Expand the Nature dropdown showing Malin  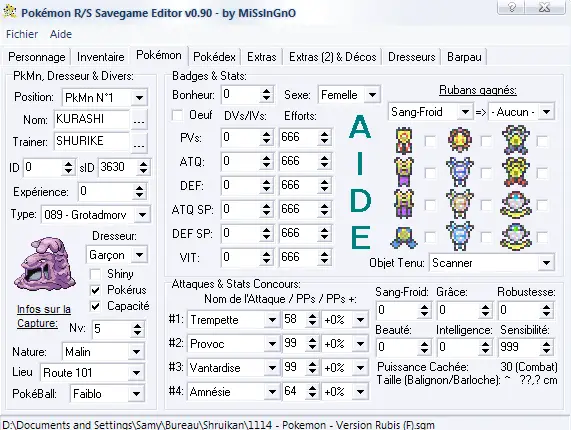(103, 352)
